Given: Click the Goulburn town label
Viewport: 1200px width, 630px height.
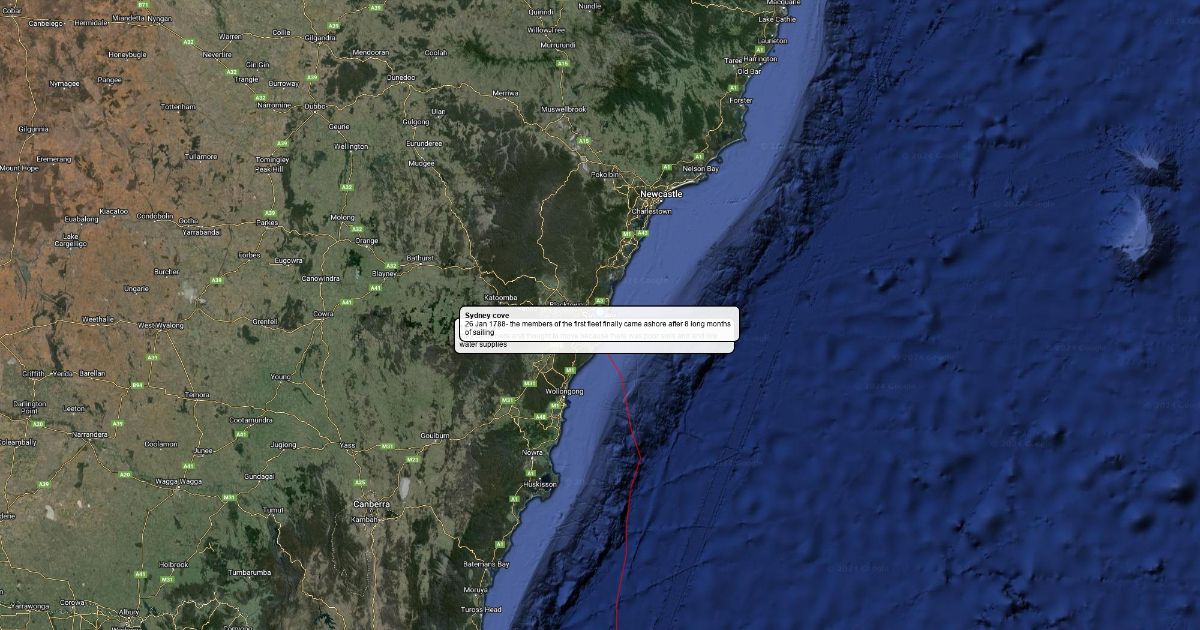Looking at the screenshot, I should pos(435,435).
